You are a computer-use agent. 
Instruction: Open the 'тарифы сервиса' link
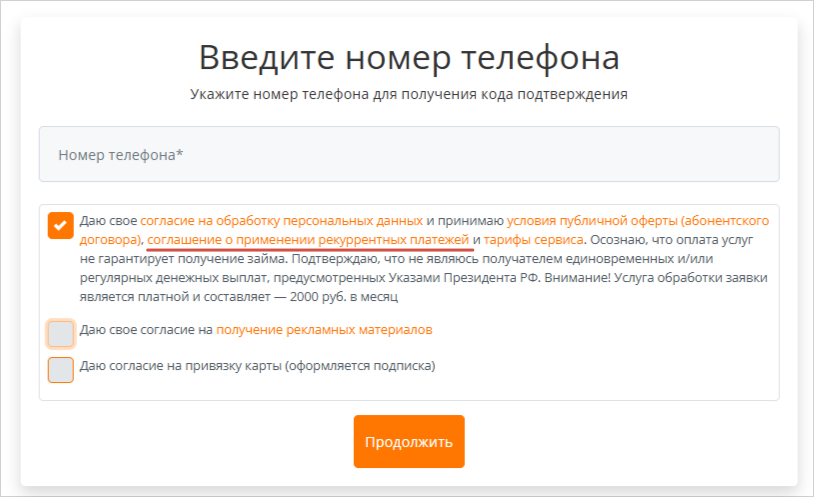point(534,241)
